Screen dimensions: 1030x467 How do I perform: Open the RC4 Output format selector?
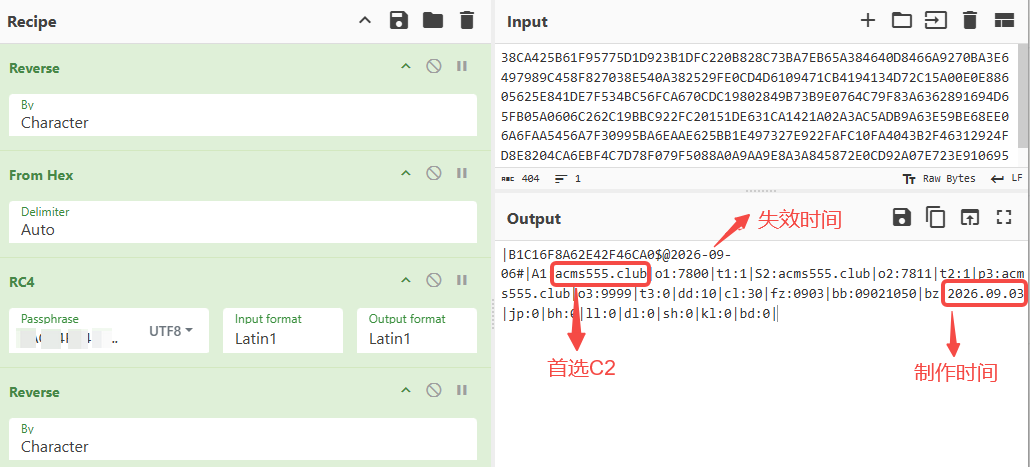(417, 330)
